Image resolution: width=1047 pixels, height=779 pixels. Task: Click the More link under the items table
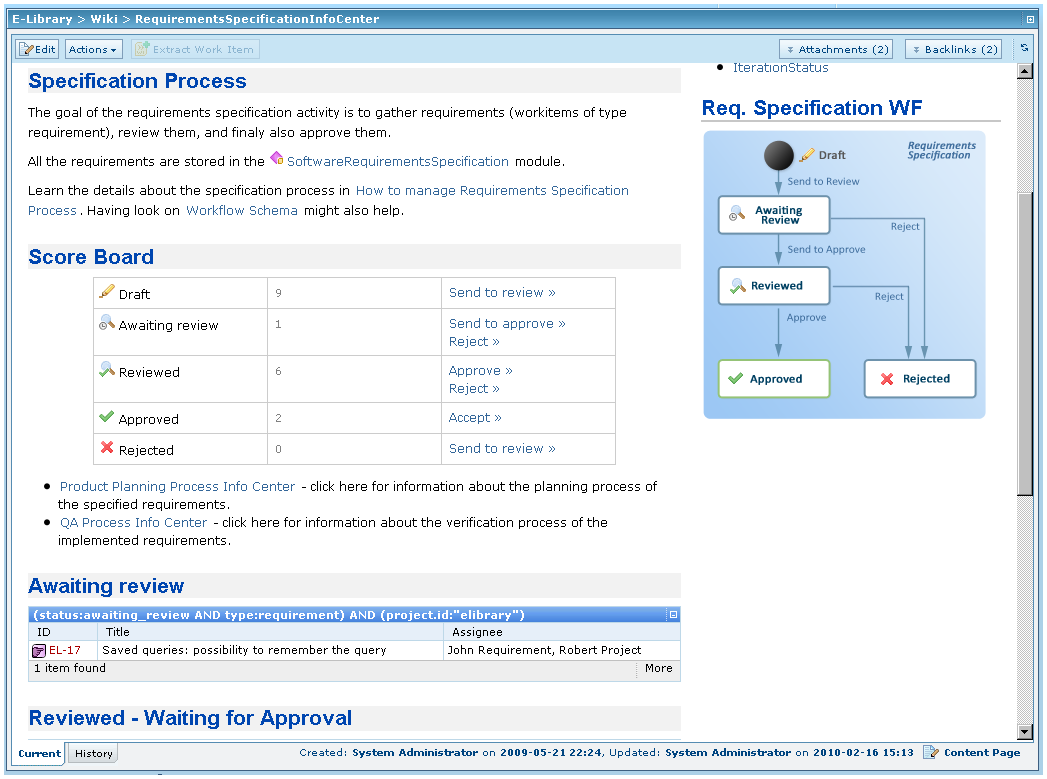point(657,668)
